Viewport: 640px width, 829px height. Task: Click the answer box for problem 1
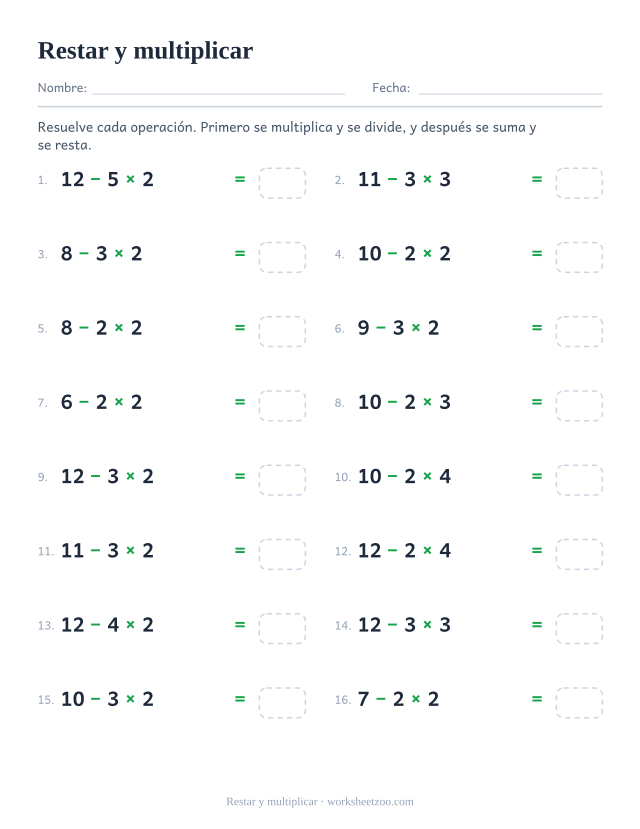pyautogui.click(x=282, y=183)
